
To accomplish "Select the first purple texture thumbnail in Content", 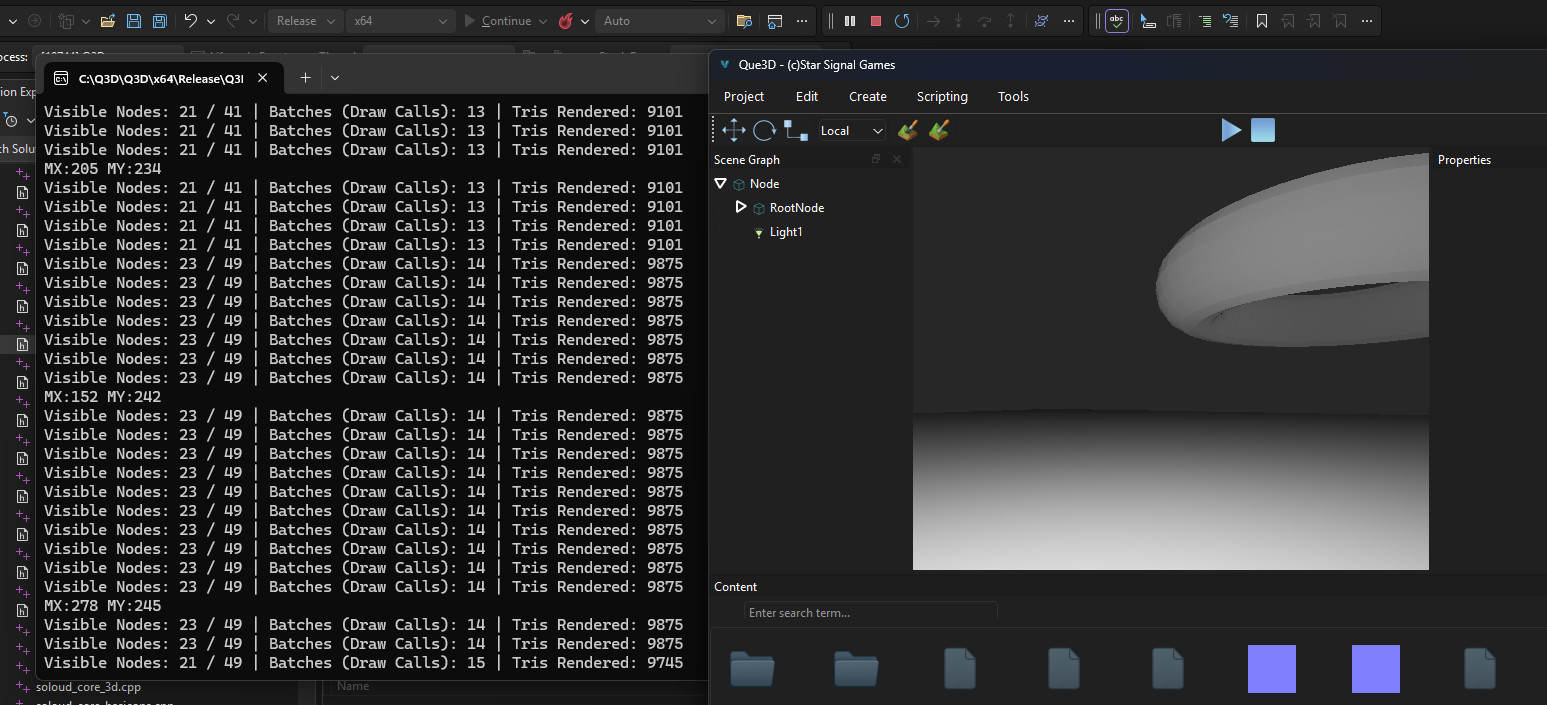I will (1272, 669).
